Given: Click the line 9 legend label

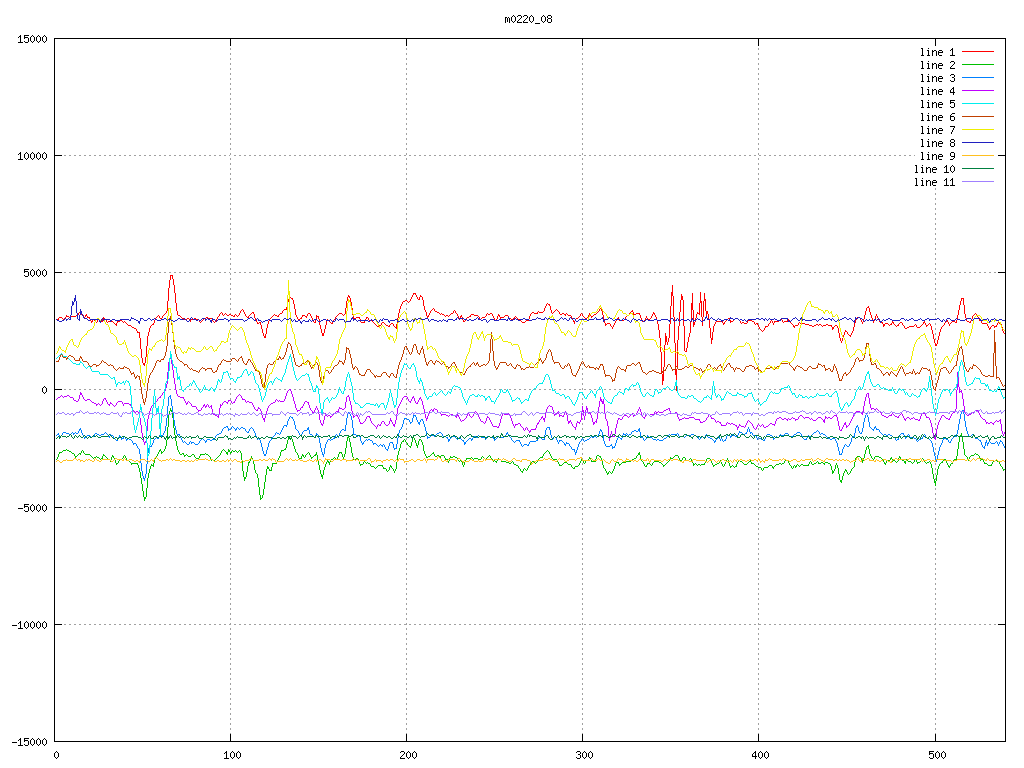Looking at the screenshot, I should pyautogui.click(x=937, y=156).
